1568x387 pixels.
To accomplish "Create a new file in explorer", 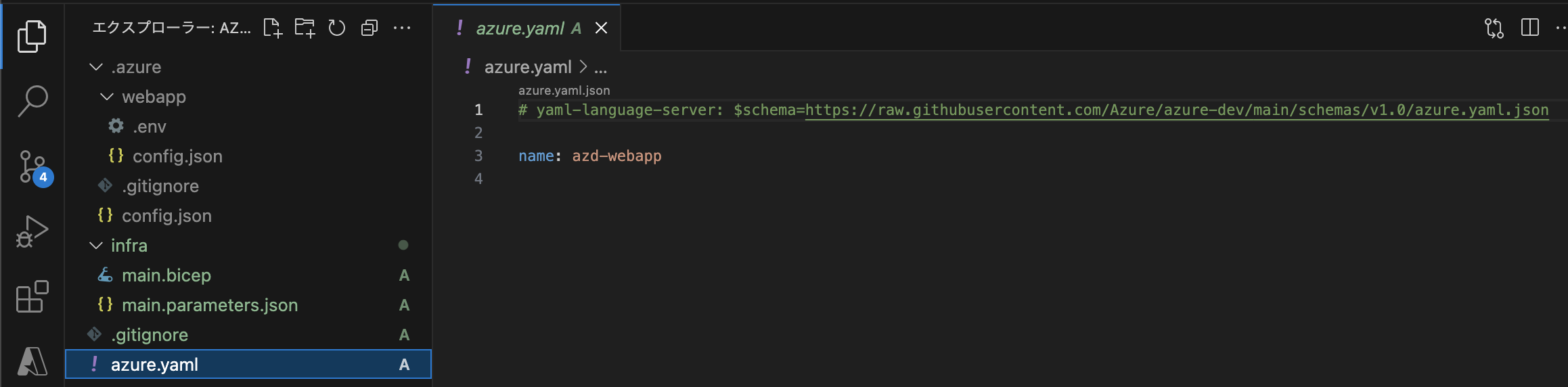I will click(273, 28).
